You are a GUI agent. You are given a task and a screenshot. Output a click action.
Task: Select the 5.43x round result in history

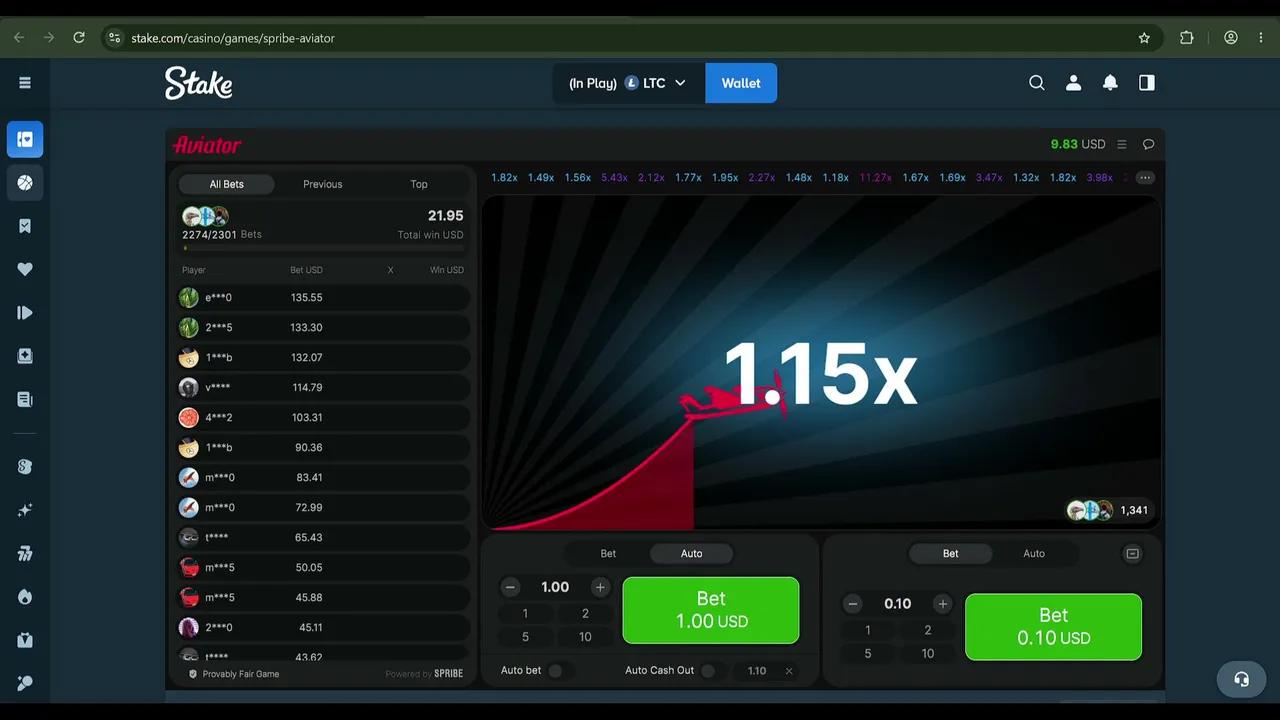614,178
